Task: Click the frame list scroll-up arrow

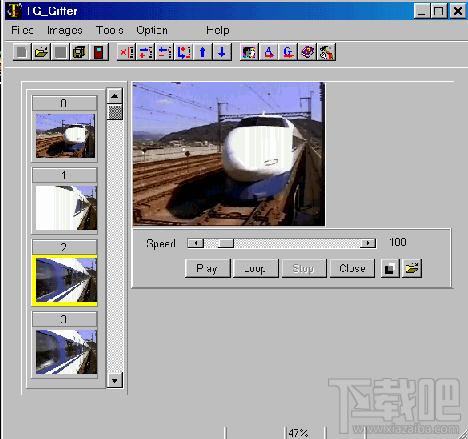Action: (115, 96)
